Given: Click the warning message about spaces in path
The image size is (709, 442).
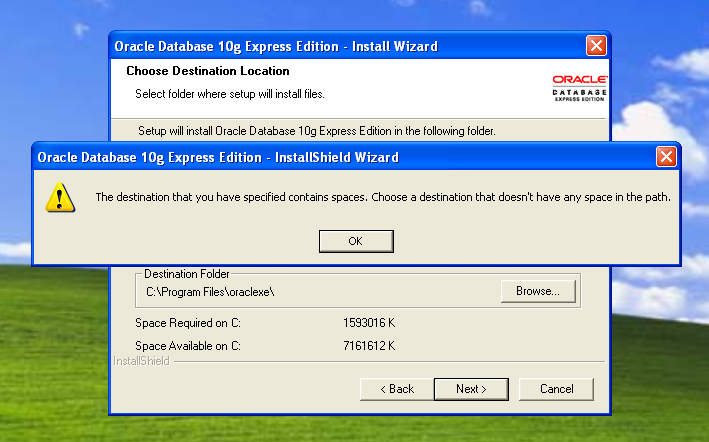Looking at the screenshot, I should pyautogui.click(x=383, y=197).
